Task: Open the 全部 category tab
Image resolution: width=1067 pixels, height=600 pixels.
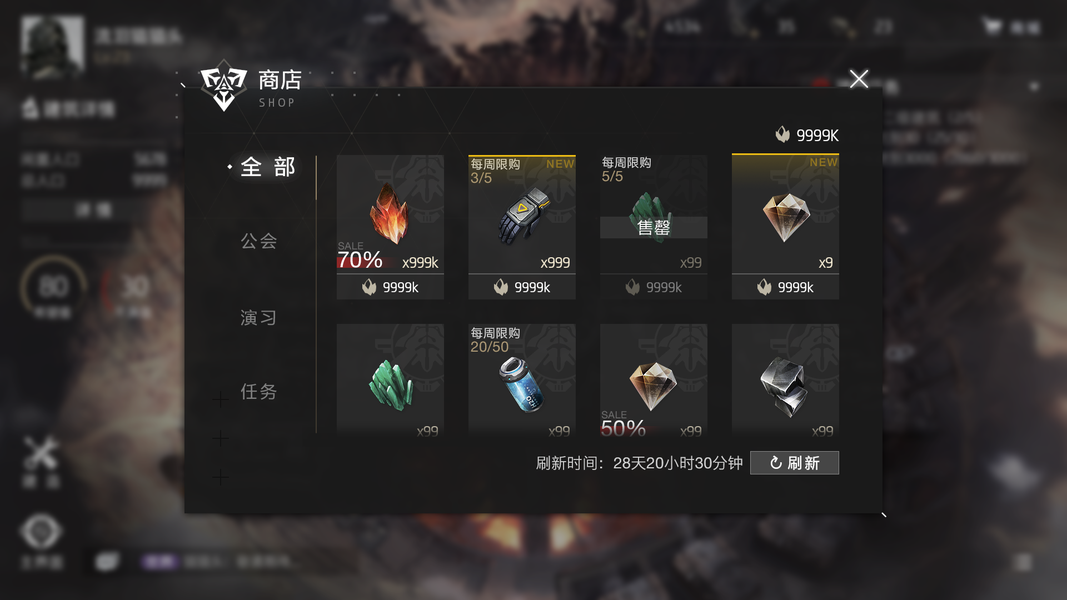Action: point(267,167)
